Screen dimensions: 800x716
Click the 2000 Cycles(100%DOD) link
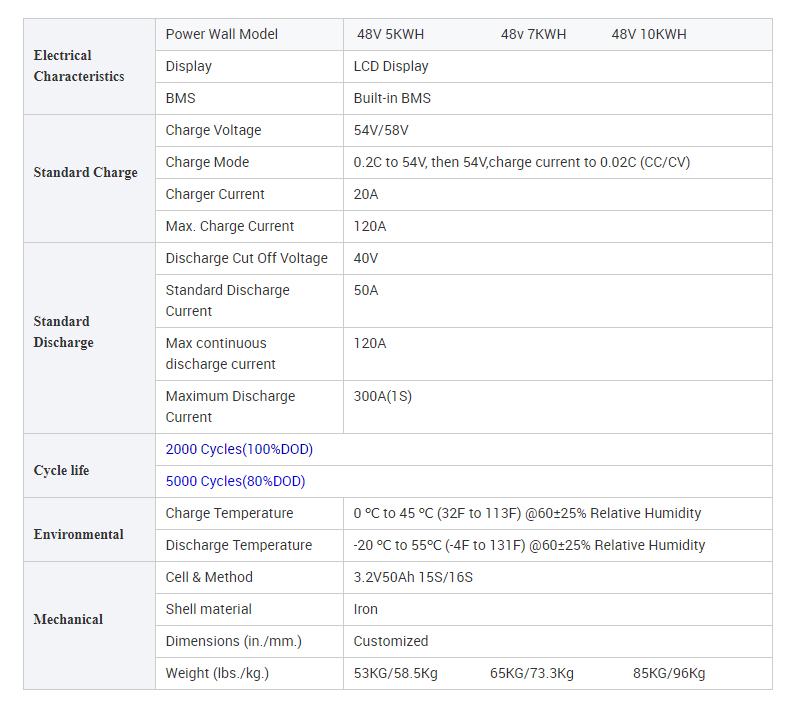click(x=239, y=449)
